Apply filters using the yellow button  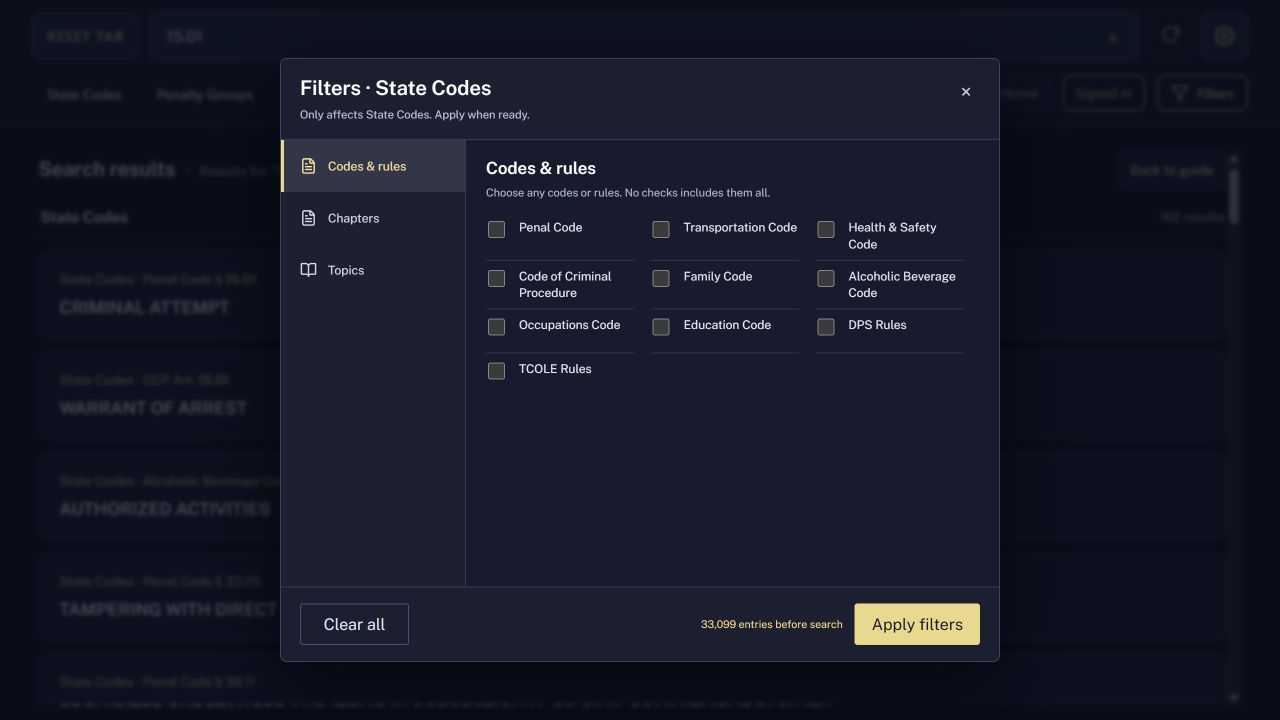pyautogui.click(x=917, y=624)
